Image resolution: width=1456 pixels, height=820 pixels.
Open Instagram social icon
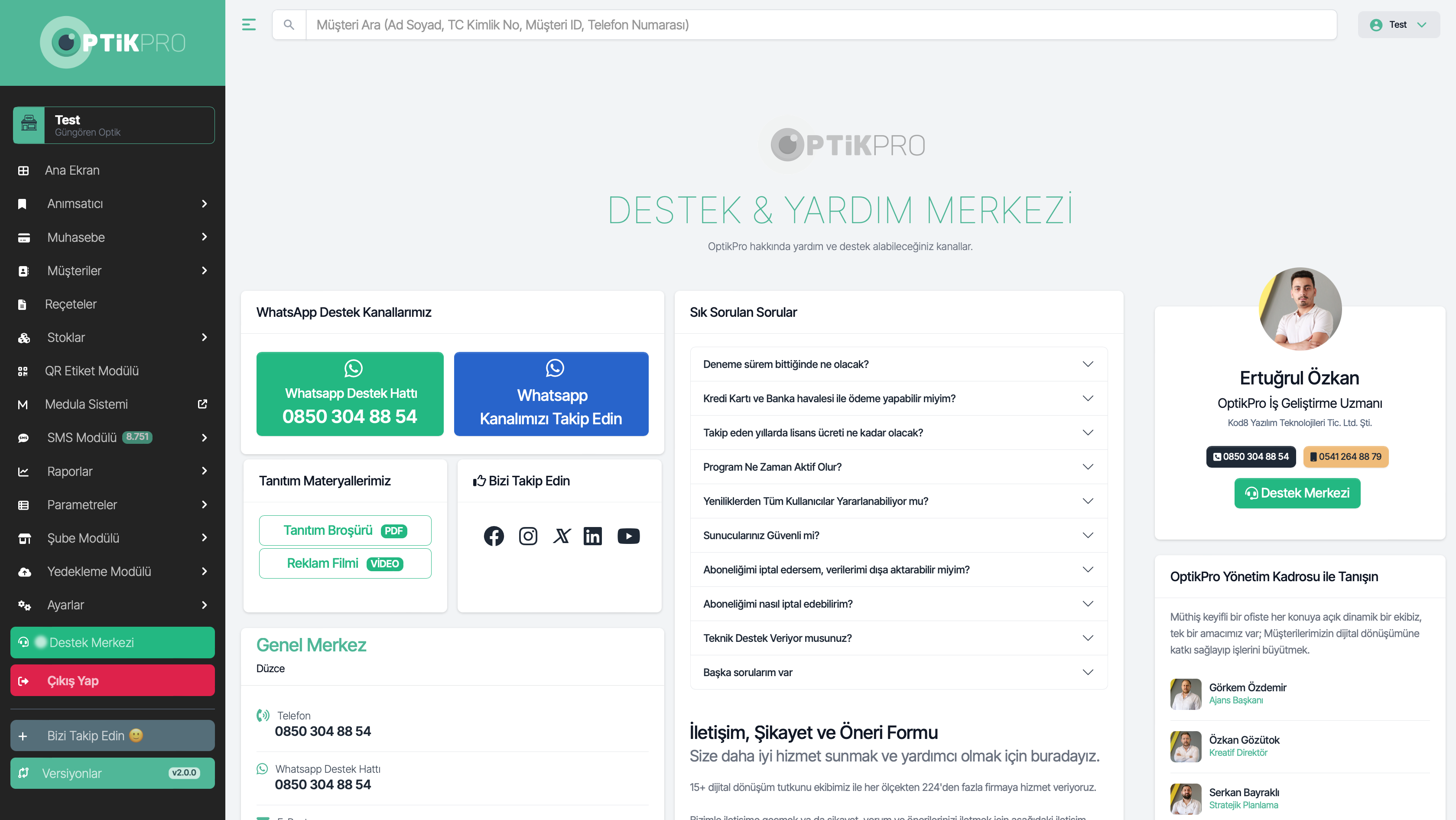click(x=528, y=536)
